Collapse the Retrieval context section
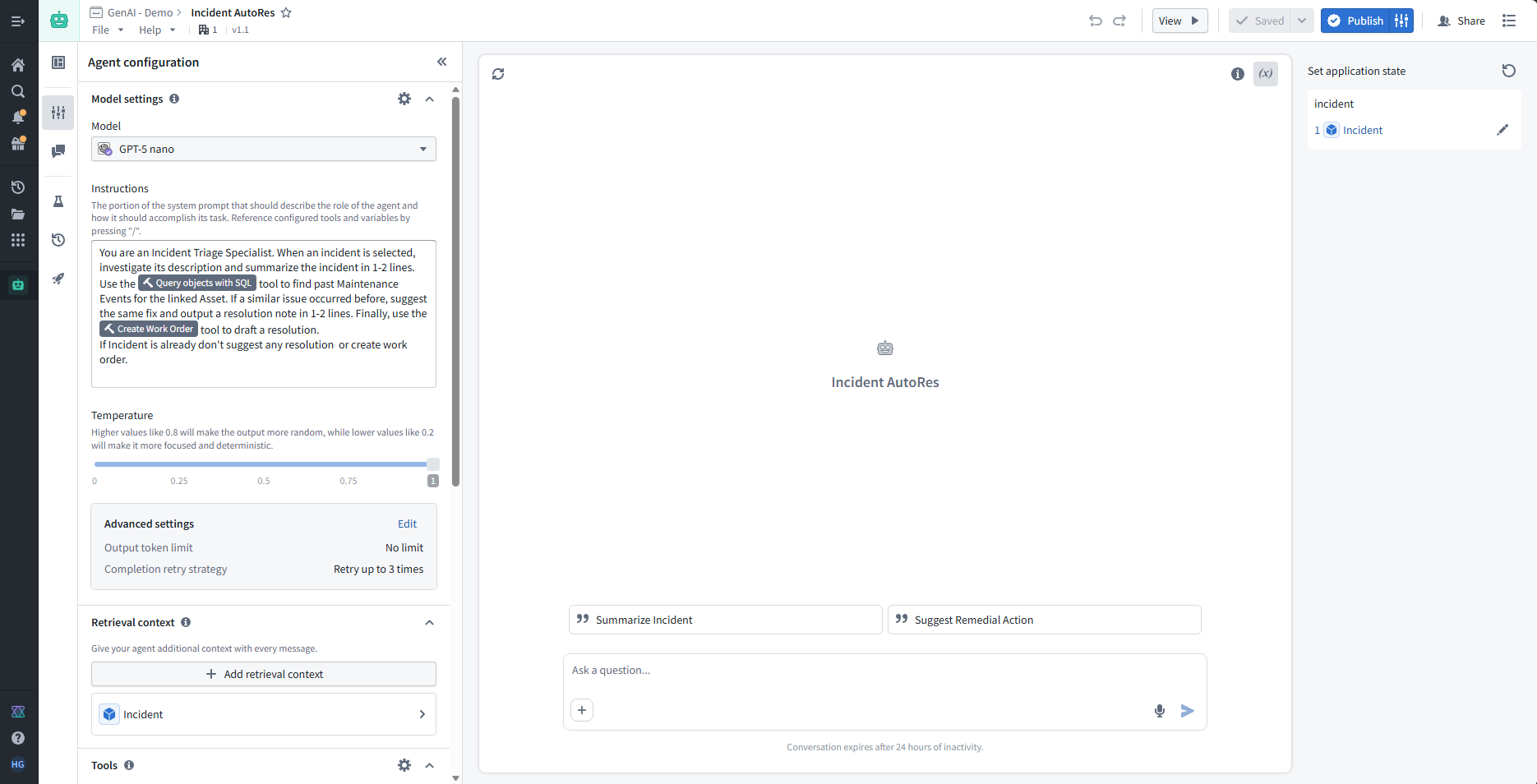This screenshot has width=1537, height=784. coord(429,623)
